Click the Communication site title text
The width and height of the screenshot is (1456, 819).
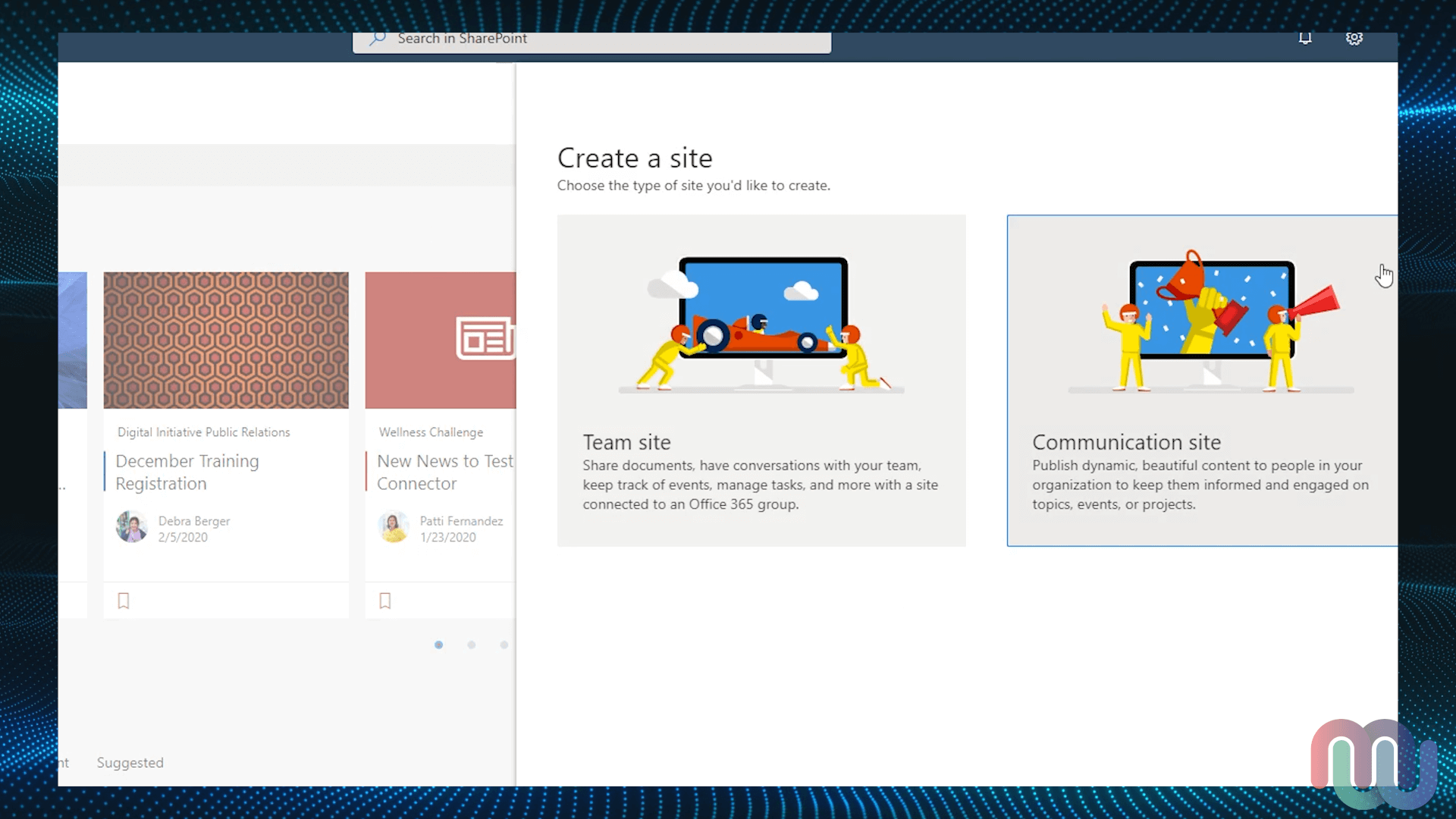1126,442
